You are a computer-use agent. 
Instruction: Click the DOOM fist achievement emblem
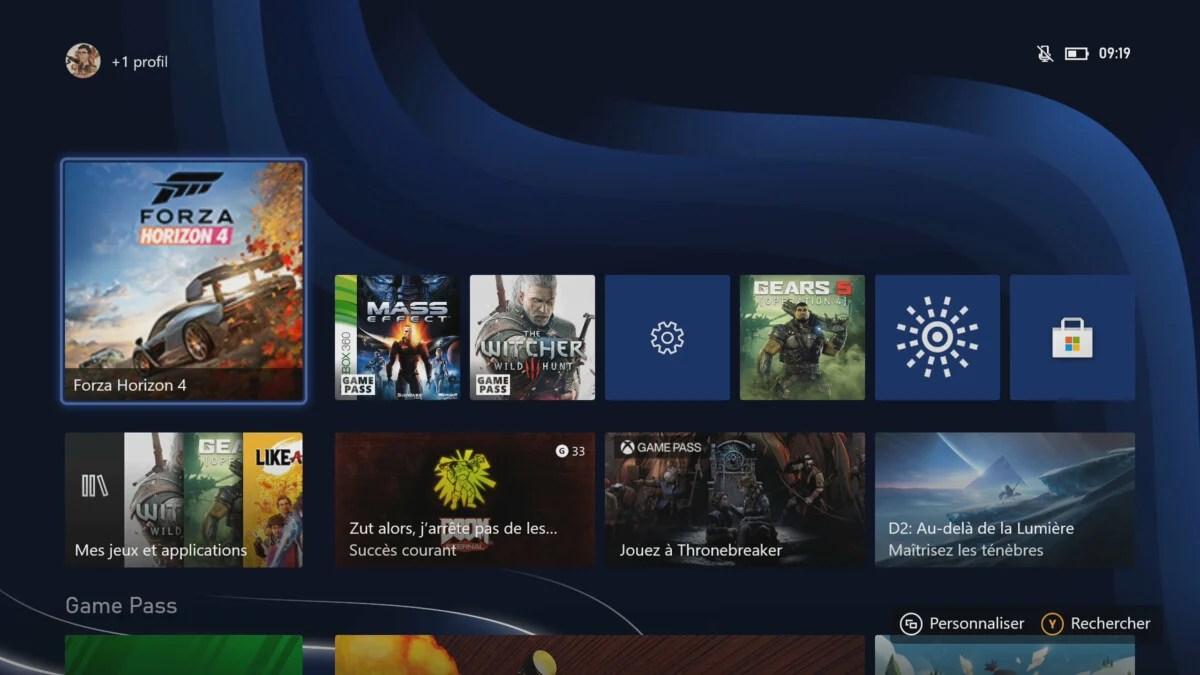tap(465, 479)
